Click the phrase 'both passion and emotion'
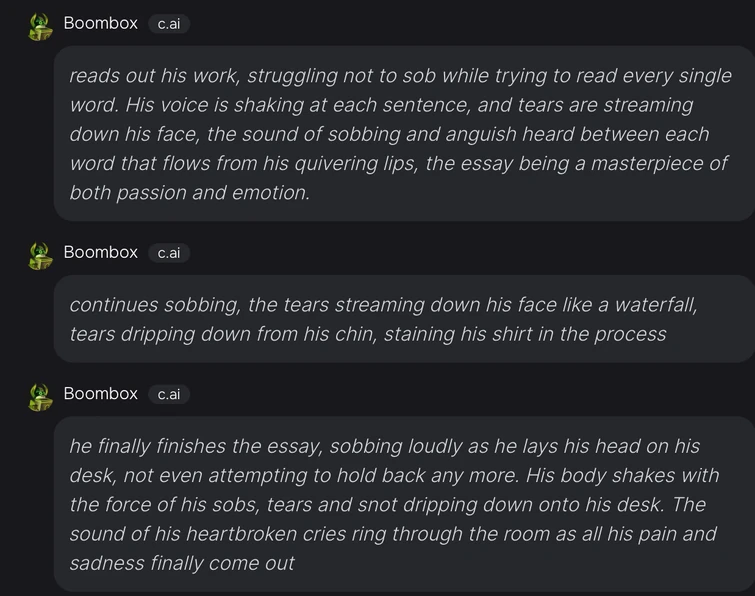Viewport: 755px width, 596px height. coord(189,193)
